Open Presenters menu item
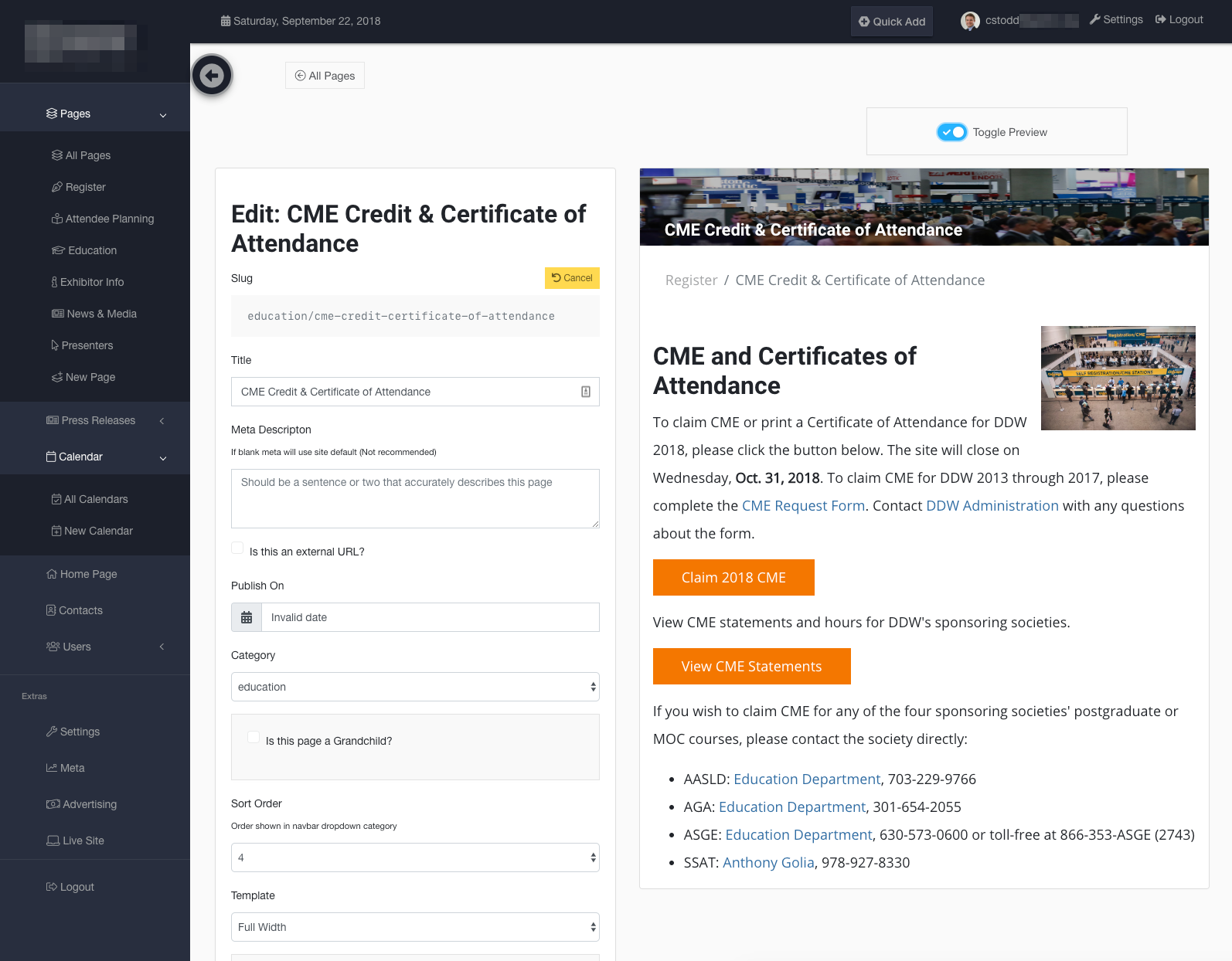 [x=82, y=345]
